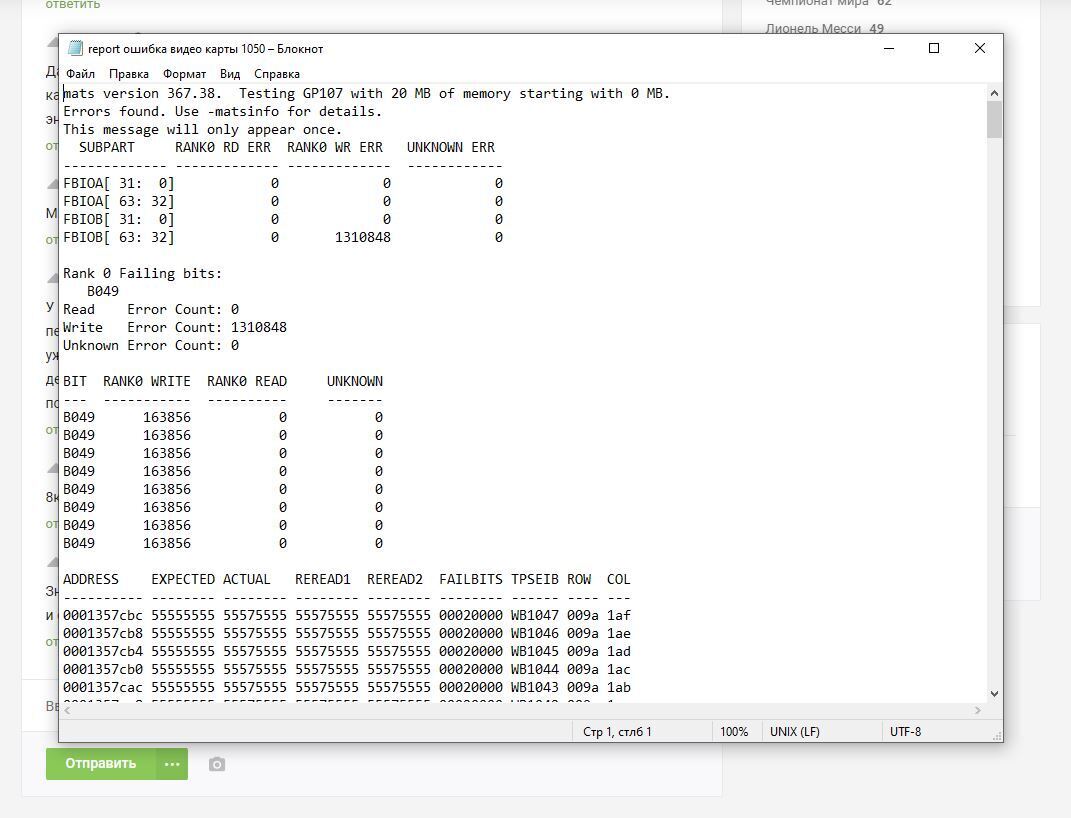The width and height of the screenshot is (1071, 818).
Task: Place cursor in the 'Rank 0 Failing bits' line
Action: (143, 273)
